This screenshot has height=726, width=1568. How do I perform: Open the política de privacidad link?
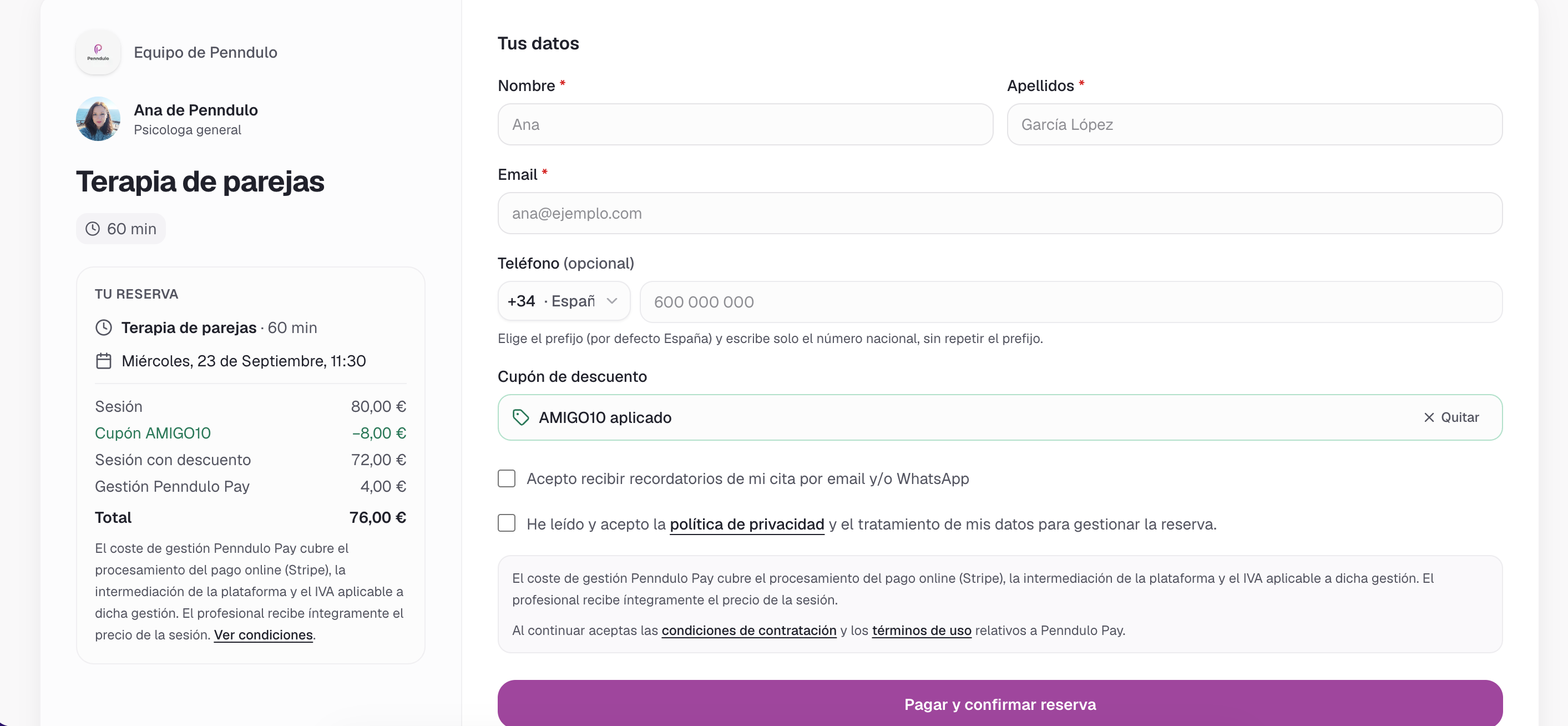pos(747,525)
